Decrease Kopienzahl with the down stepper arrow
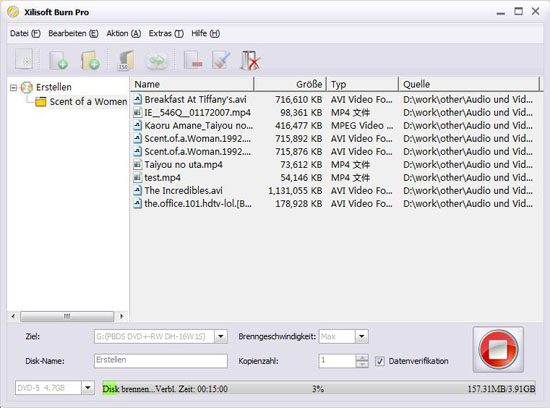Viewport: 550px width, 408px height. pyautogui.click(x=362, y=364)
